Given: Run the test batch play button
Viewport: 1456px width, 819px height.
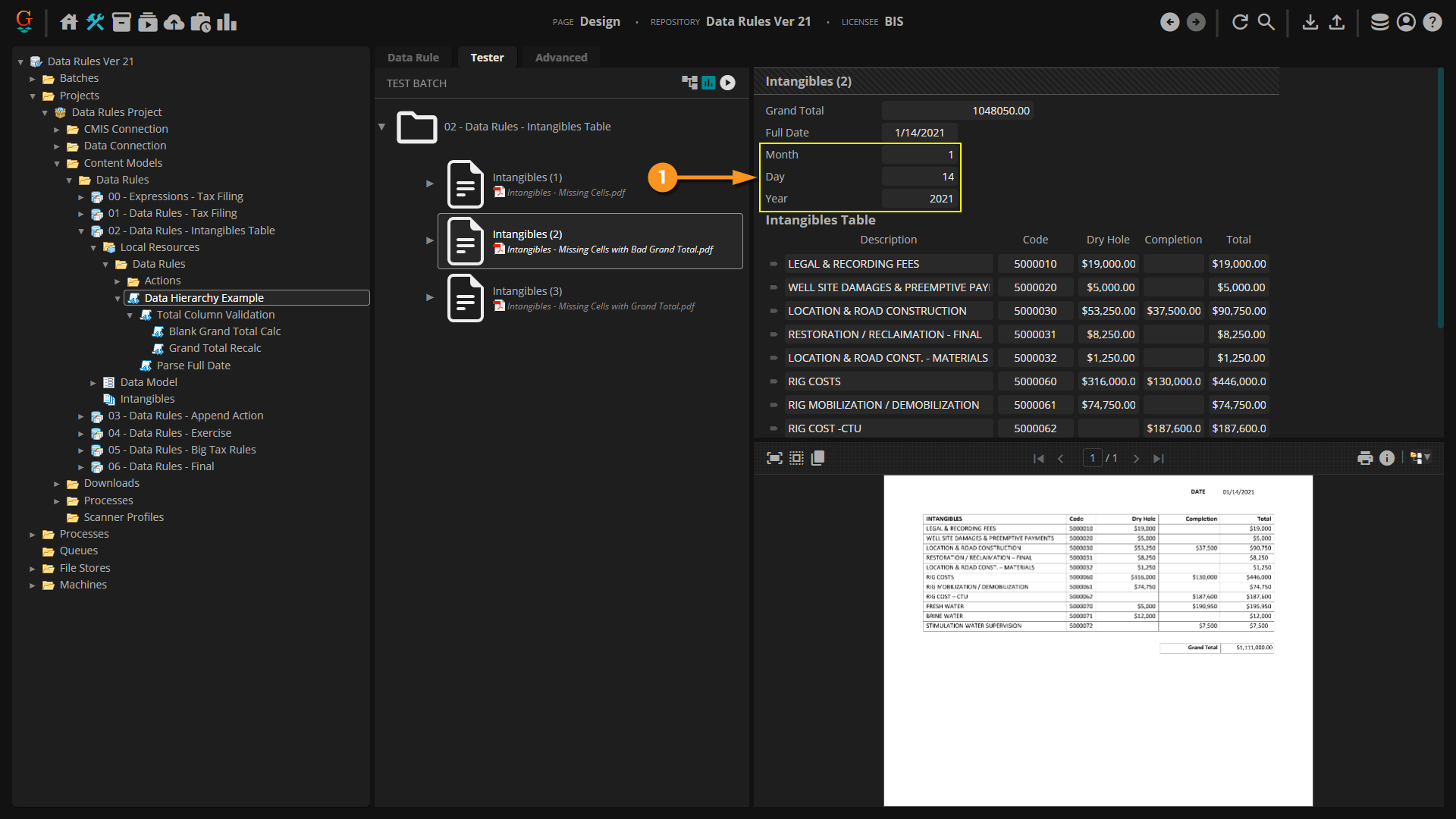Looking at the screenshot, I should (x=727, y=83).
